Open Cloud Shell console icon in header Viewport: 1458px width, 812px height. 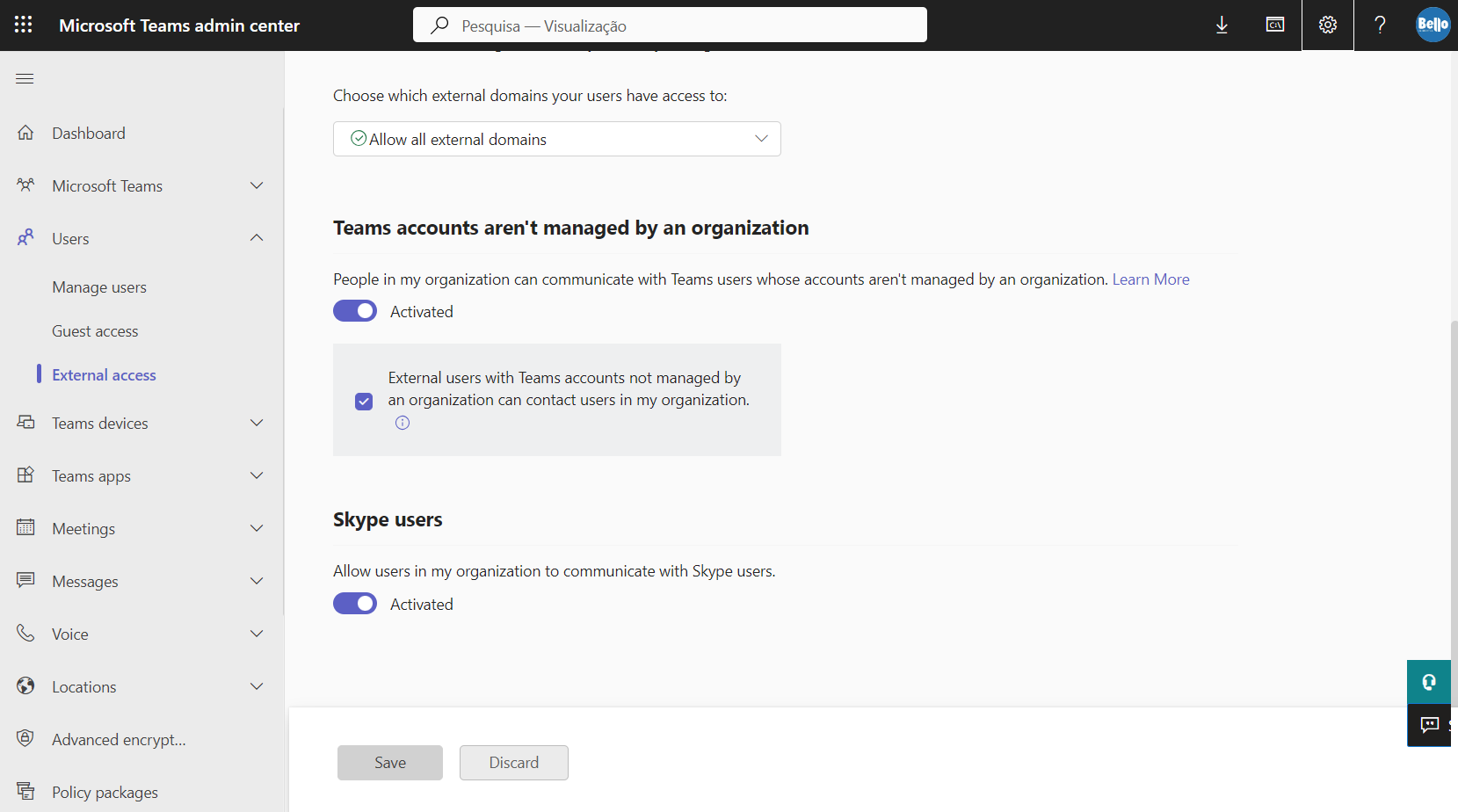click(1274, 25)
